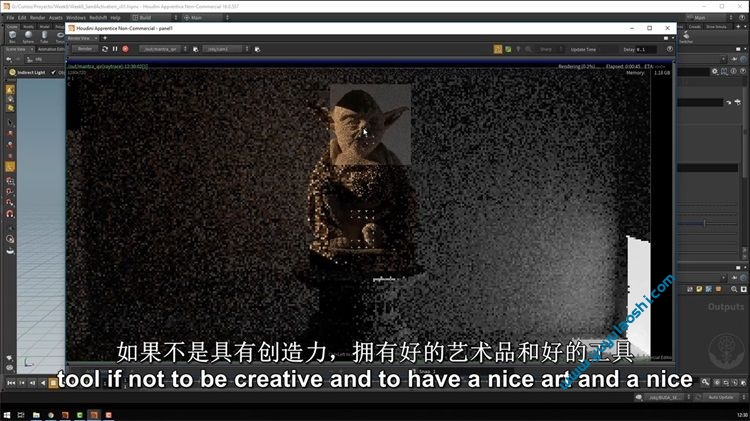Click the gear icon in parameter pane
This screenshot has width=750, height=421.
pos(715,71)
